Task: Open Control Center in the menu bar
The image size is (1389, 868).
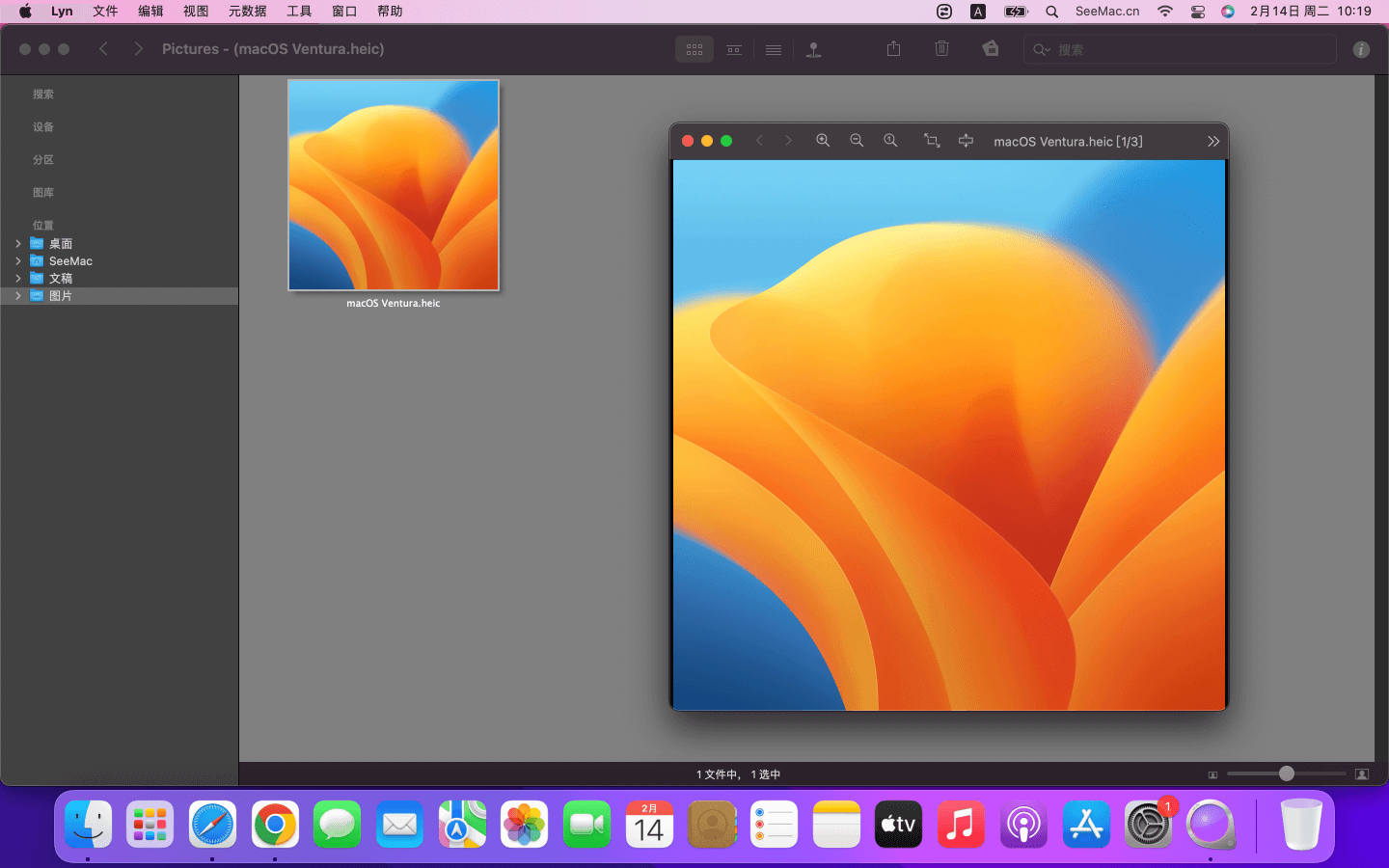Action: point(1198,12)
